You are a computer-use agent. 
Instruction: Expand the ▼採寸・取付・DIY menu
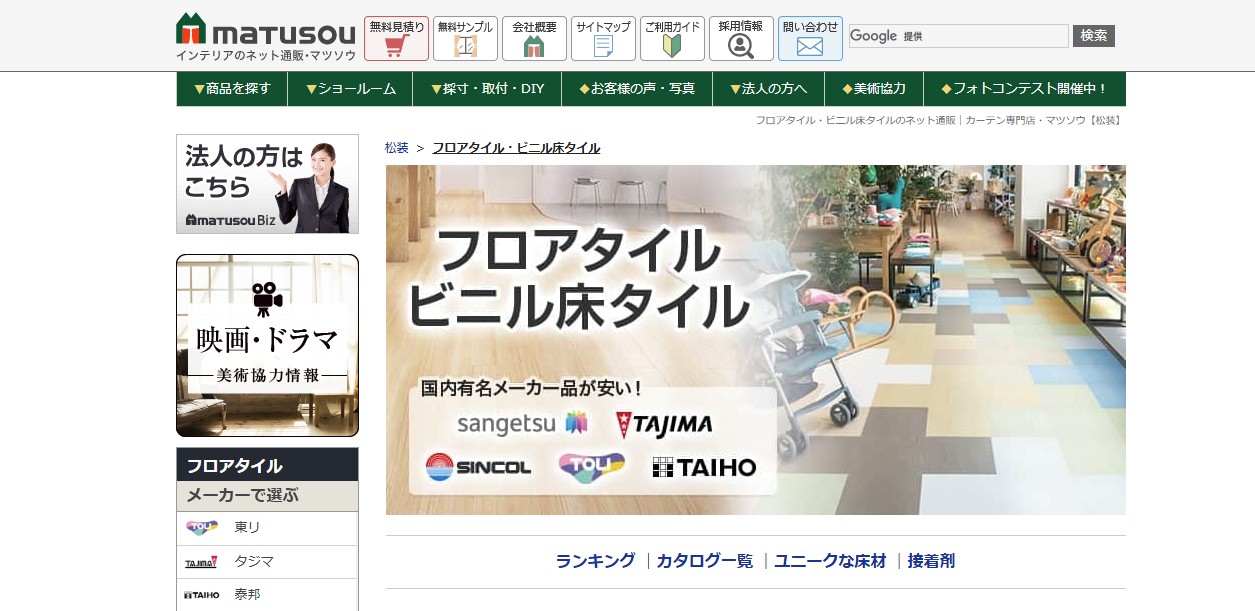[x=487, y=89]
